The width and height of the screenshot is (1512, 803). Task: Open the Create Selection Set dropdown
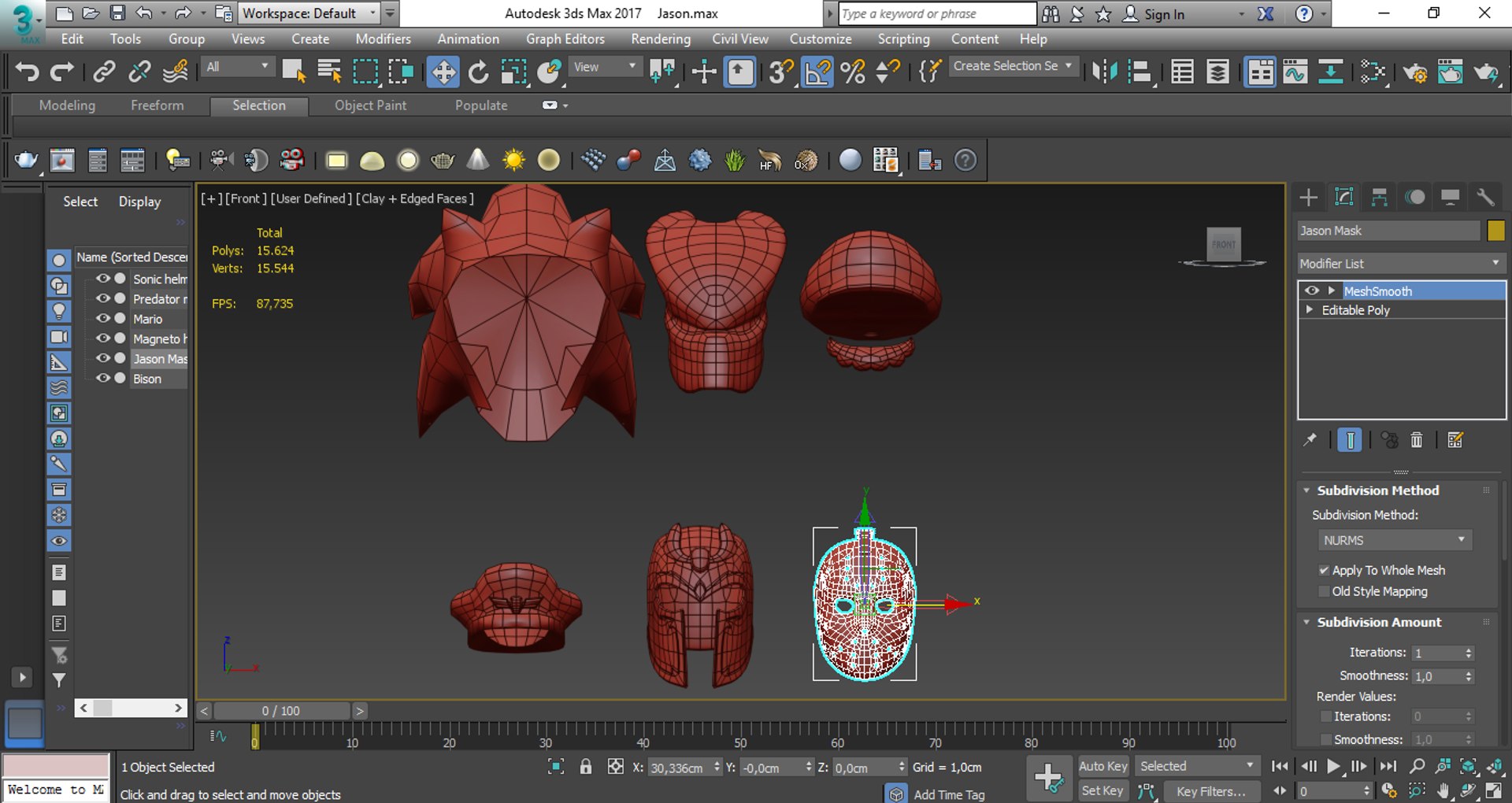pos(1013,66)
